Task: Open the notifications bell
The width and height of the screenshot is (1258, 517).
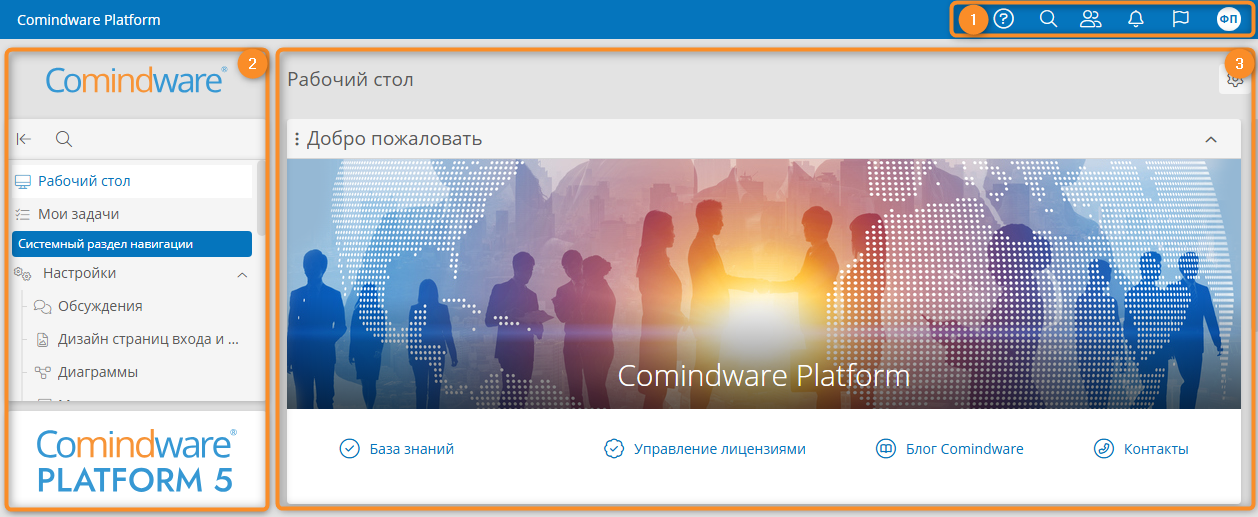Action: (1136, 19)
